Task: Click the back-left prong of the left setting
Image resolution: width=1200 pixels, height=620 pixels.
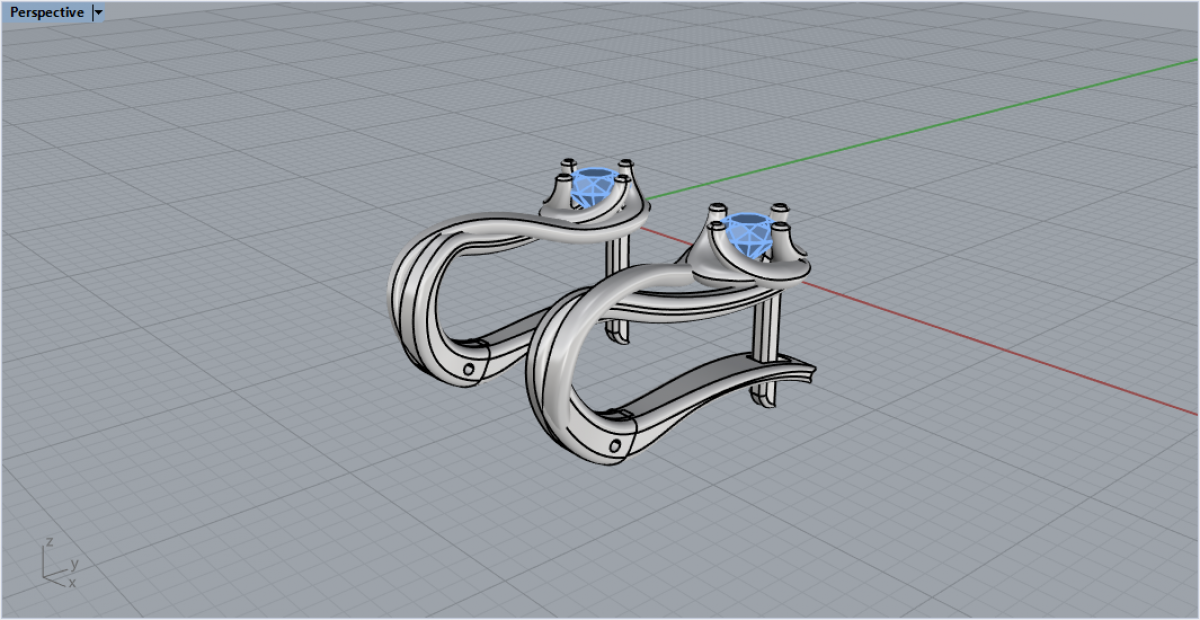Action: click(568, 164)
